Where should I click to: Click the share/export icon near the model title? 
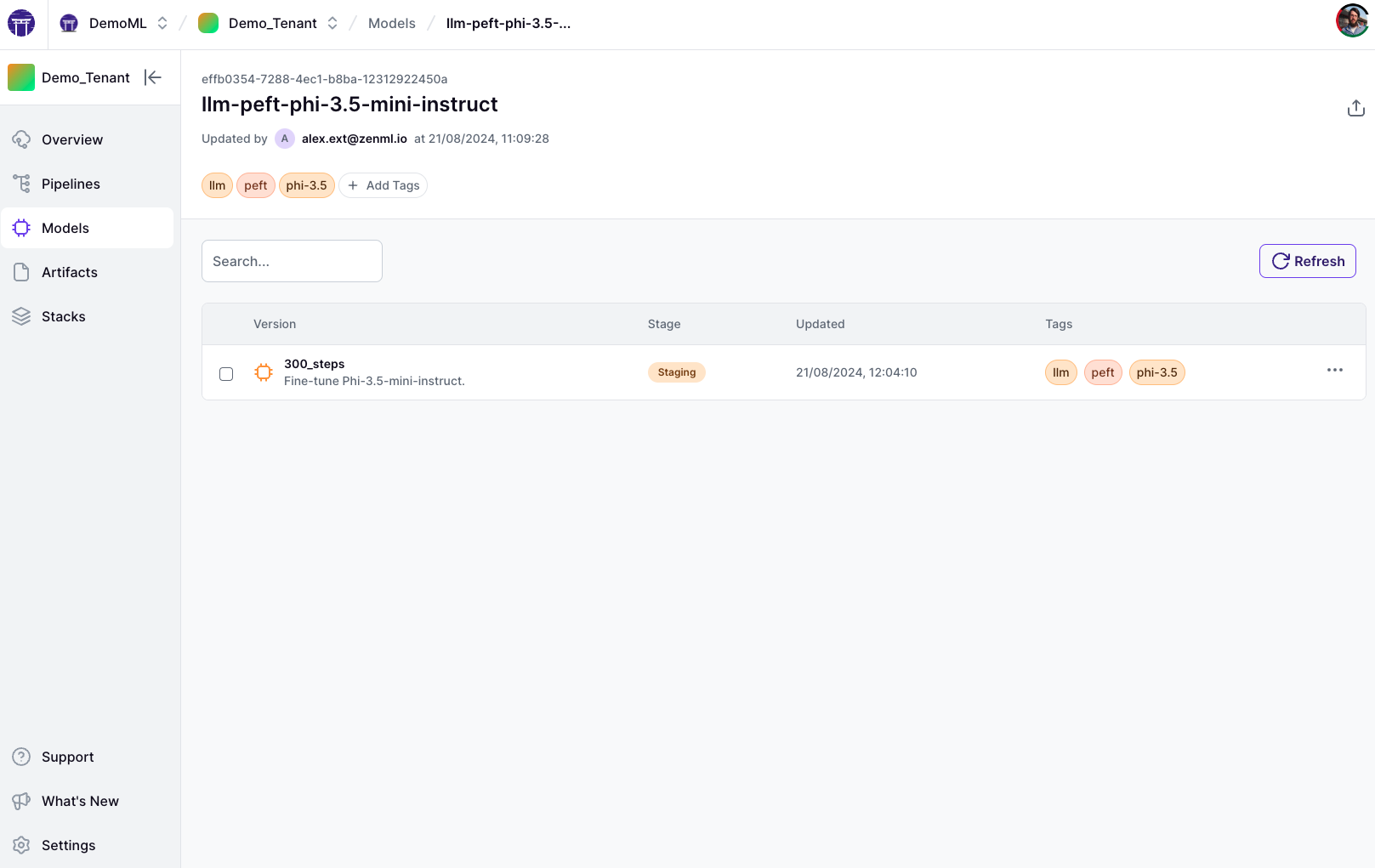coord(1355,108)
